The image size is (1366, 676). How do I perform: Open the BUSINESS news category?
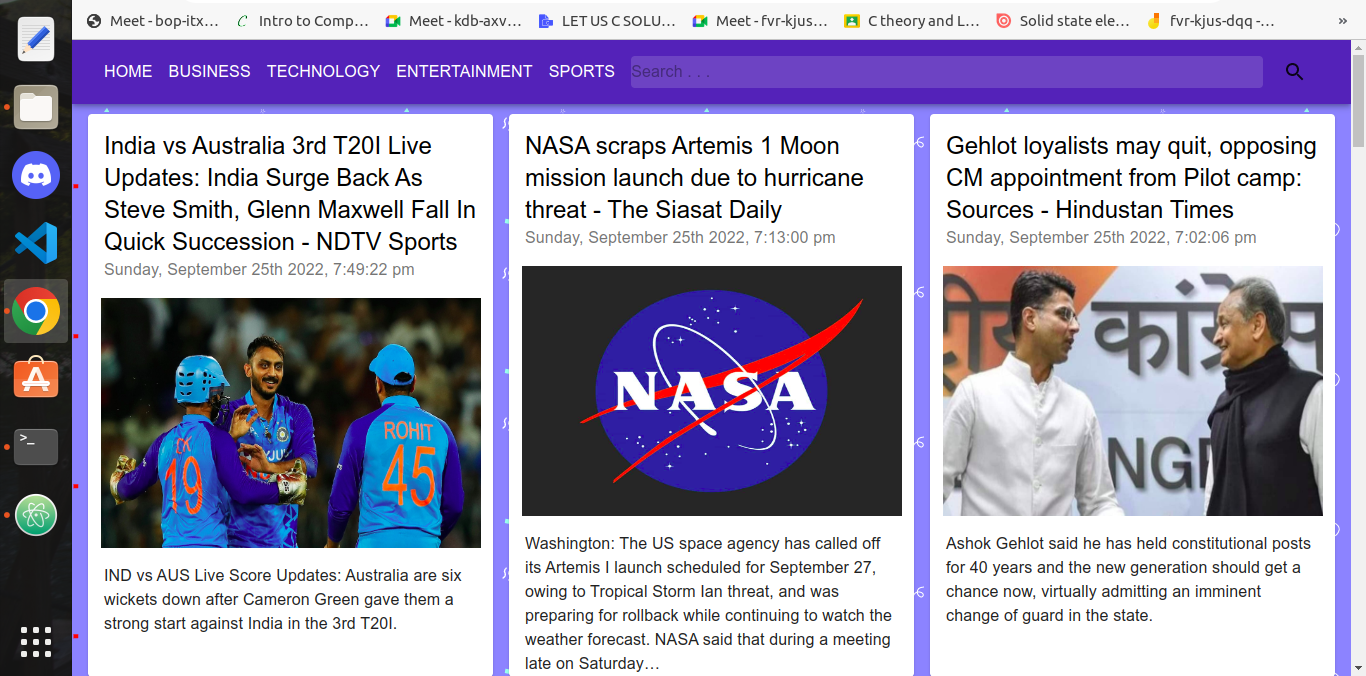pos(209,72)
